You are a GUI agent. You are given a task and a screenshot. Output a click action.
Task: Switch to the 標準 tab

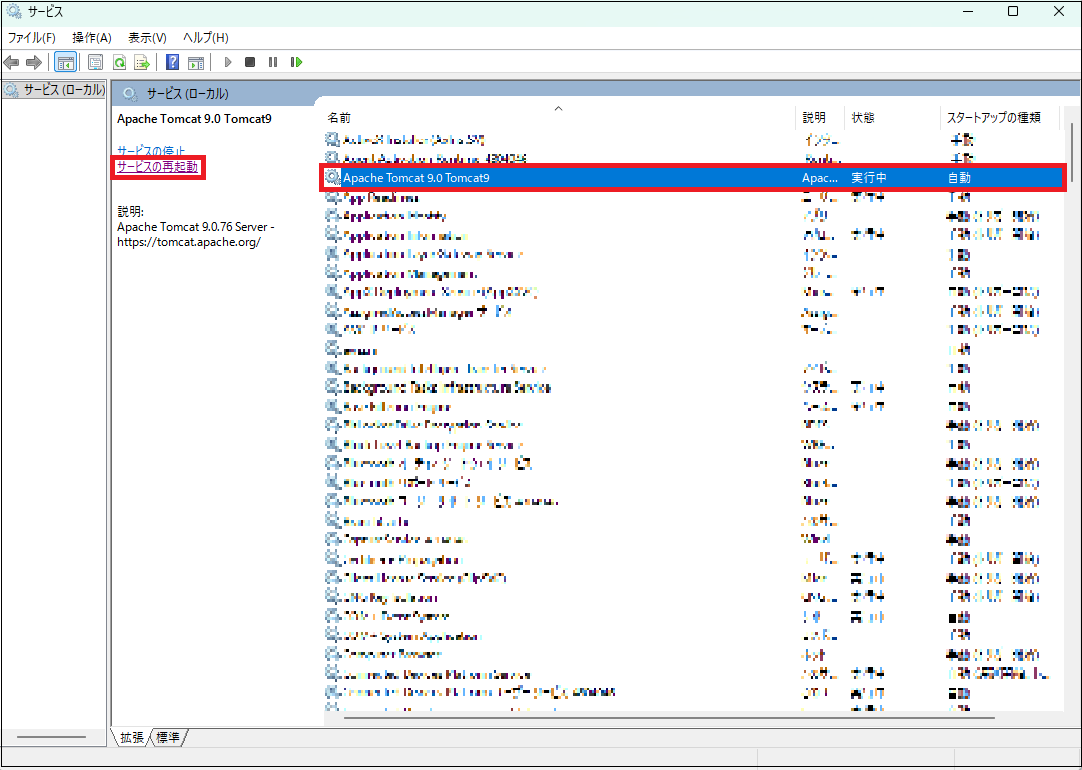point(168,738)
